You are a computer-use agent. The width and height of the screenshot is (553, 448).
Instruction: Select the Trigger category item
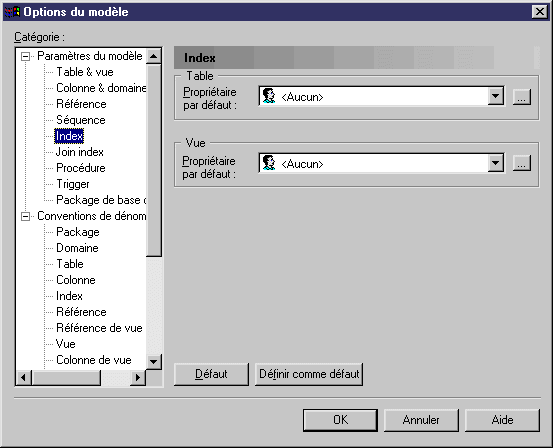[x=73, y=184]
